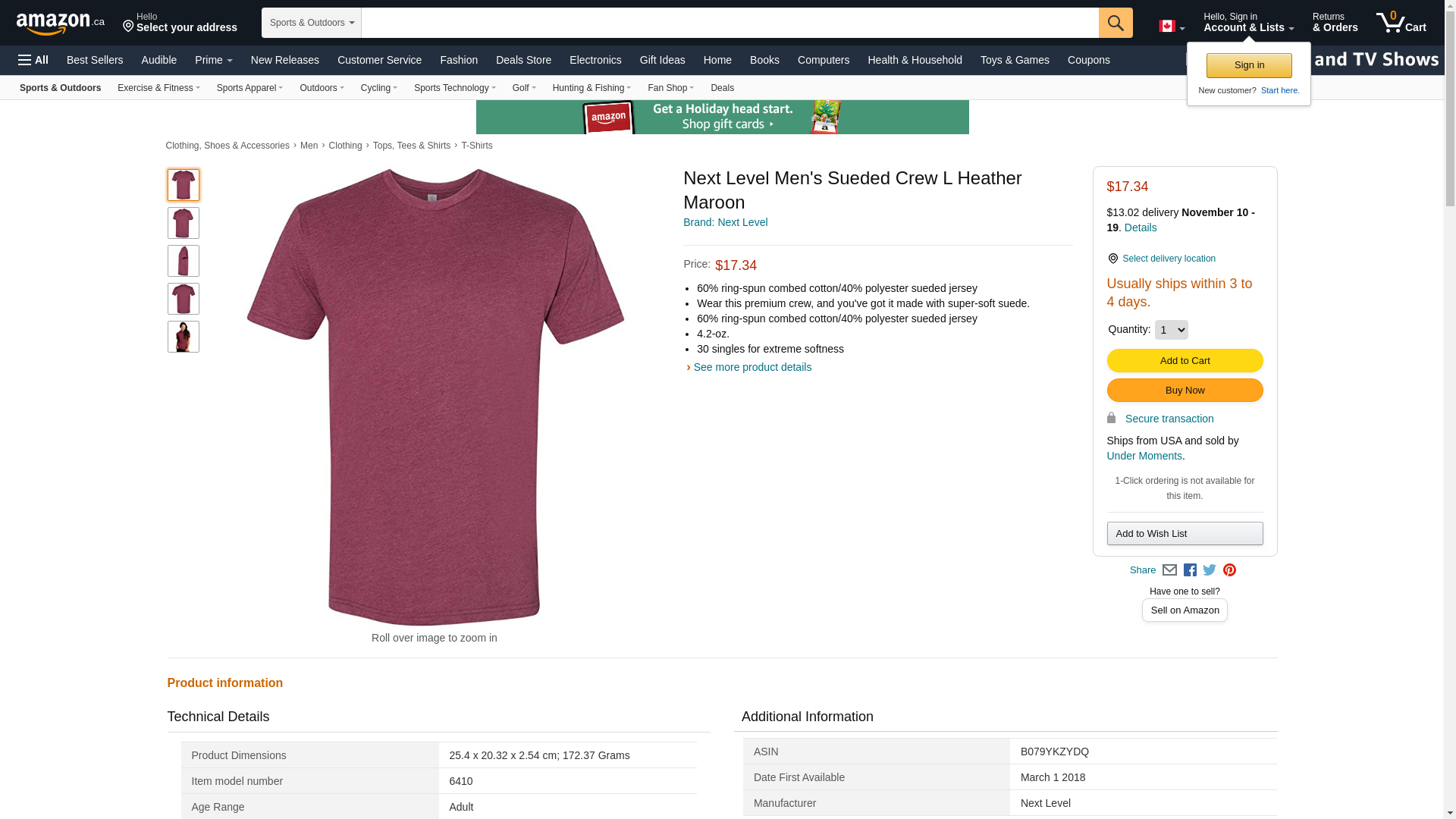Go to Best Sellers
The image size is (1456, 819).
point(95,60)
